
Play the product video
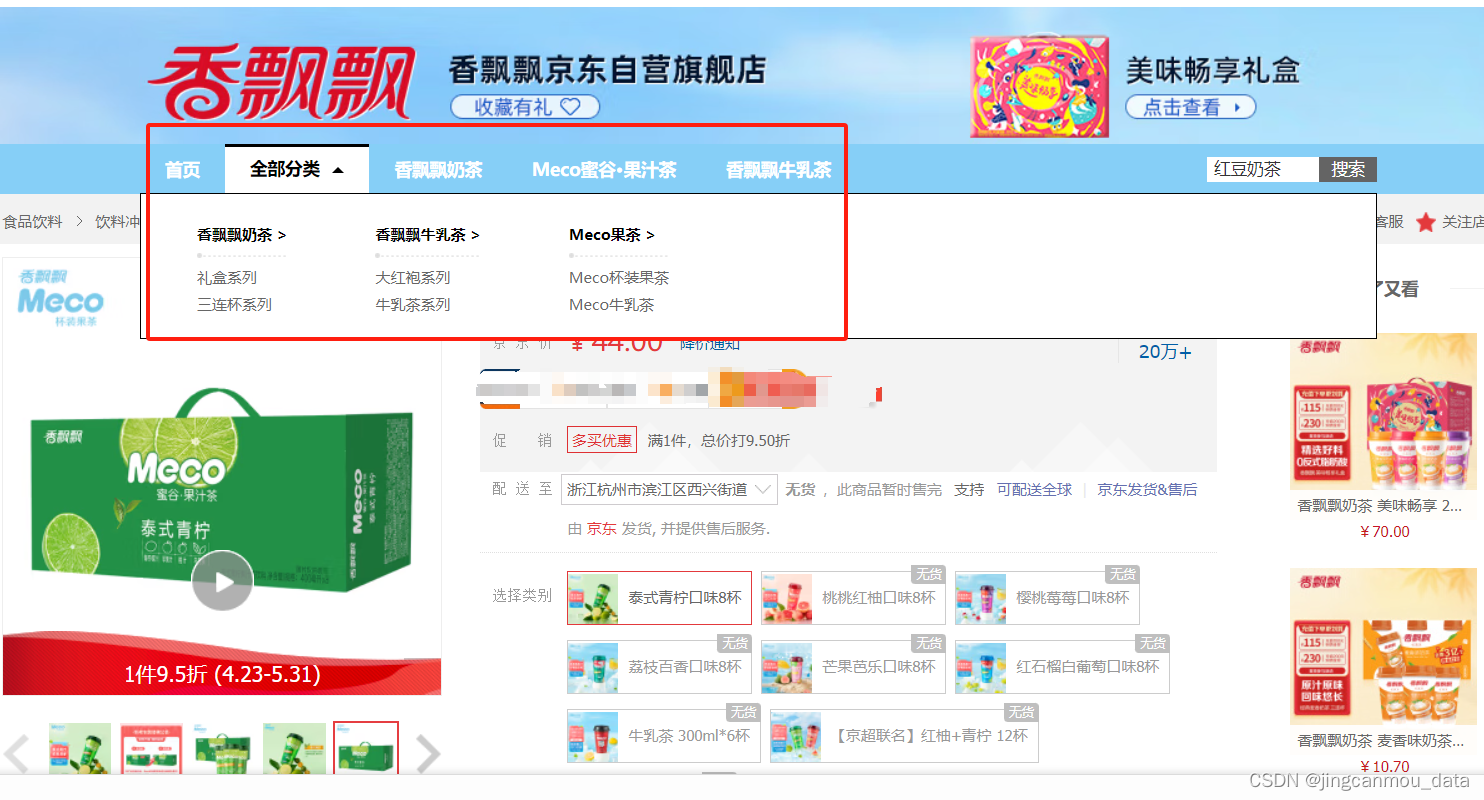[222, 581]
